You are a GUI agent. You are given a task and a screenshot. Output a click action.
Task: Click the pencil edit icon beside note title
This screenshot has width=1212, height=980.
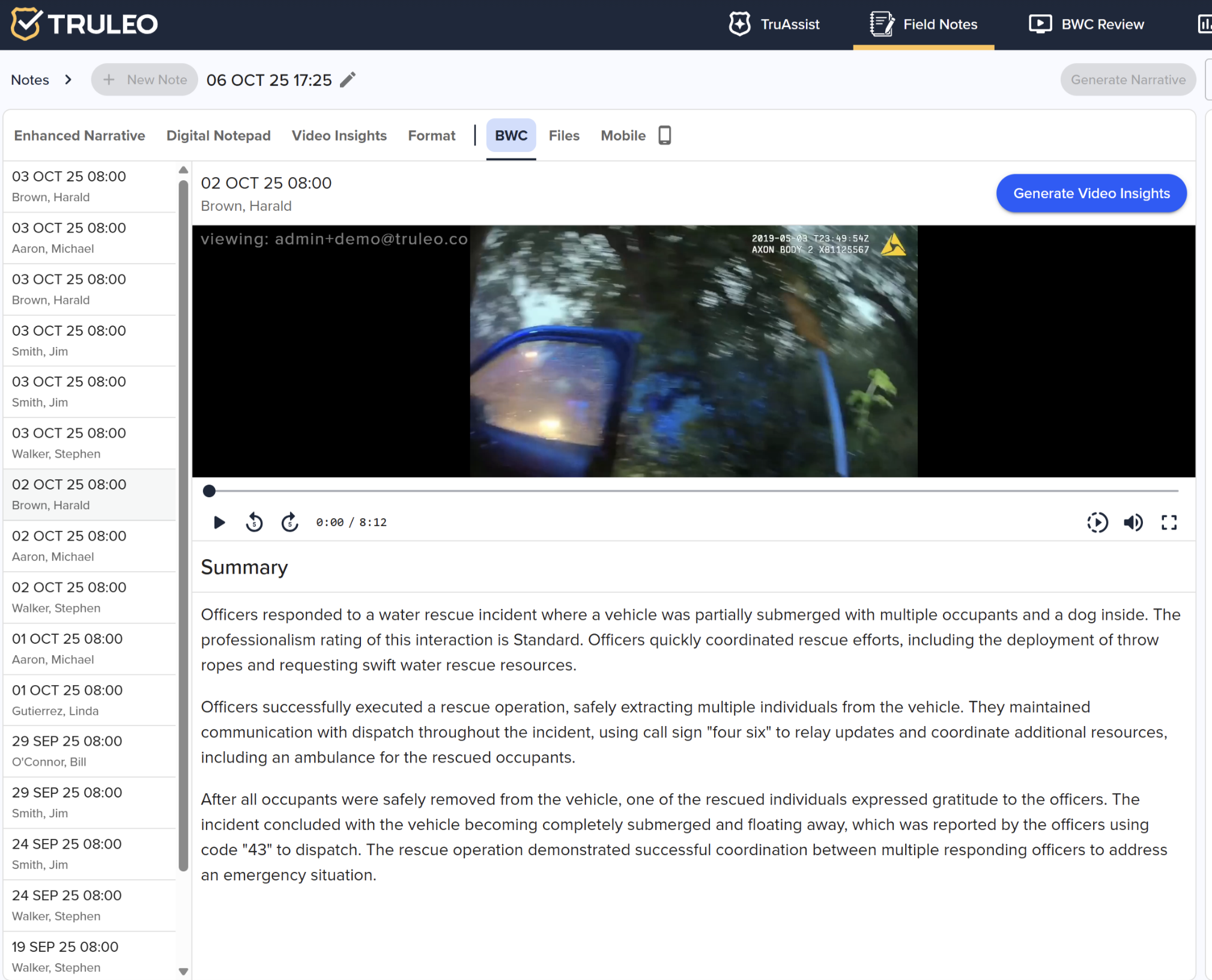coord(348,80)
